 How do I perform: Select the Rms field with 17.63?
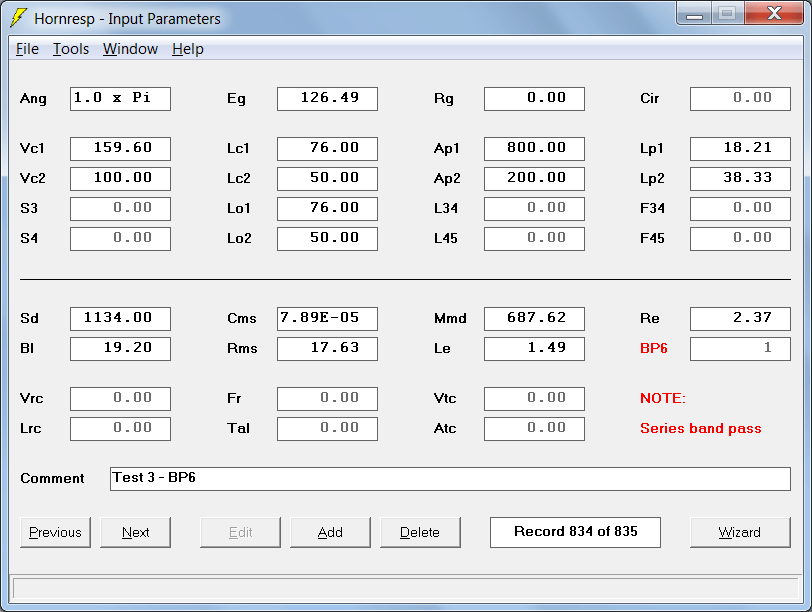[327, 349]
